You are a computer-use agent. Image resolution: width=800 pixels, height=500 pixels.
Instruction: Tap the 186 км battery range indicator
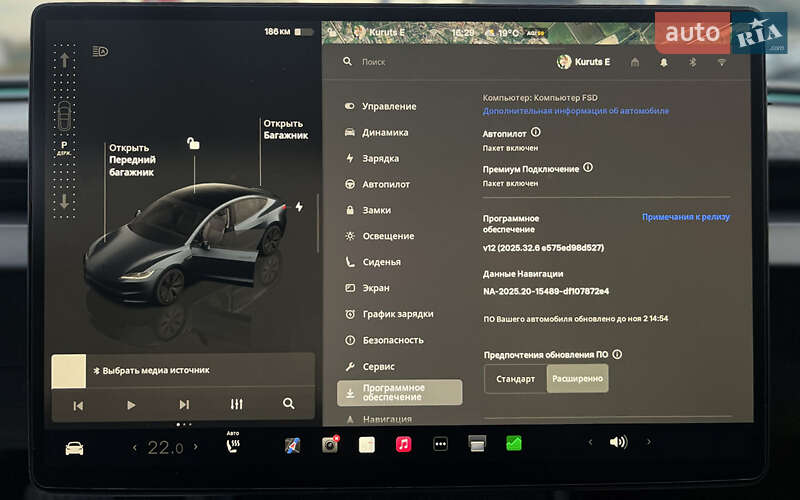coord(288,32)
